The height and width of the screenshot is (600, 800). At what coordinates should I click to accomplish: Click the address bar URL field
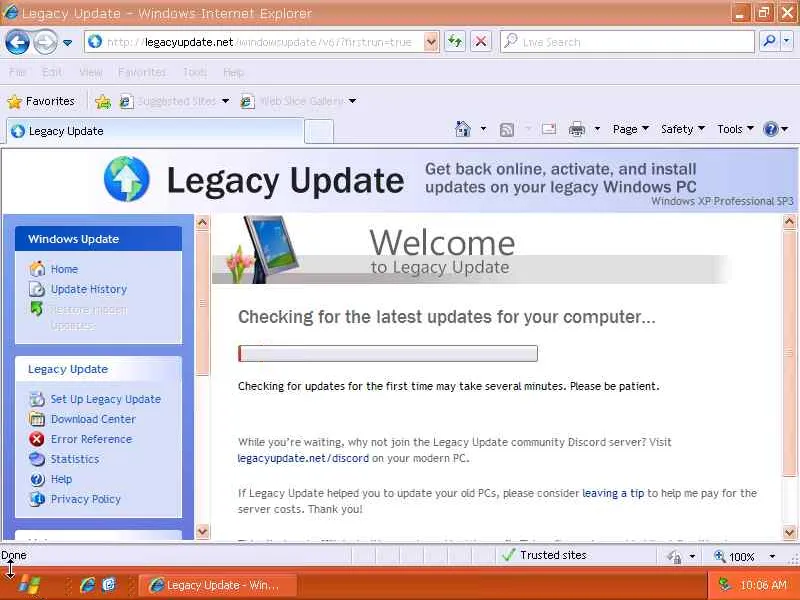point(255,42)
